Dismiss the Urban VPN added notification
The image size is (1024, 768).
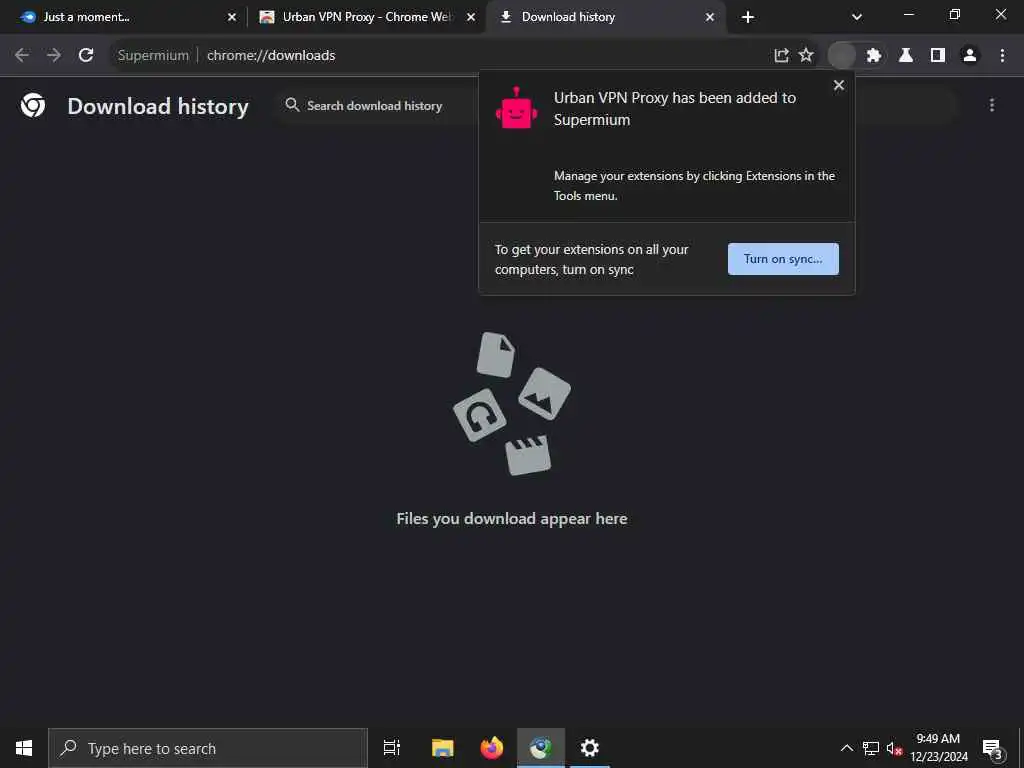click(839, 86)
